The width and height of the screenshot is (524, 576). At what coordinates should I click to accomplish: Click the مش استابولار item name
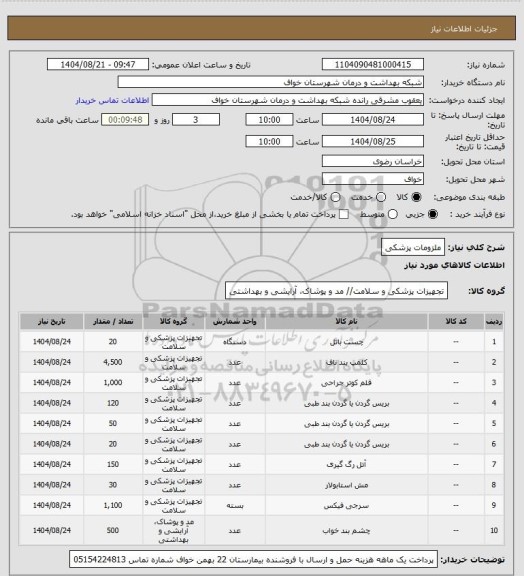[346, 485]
